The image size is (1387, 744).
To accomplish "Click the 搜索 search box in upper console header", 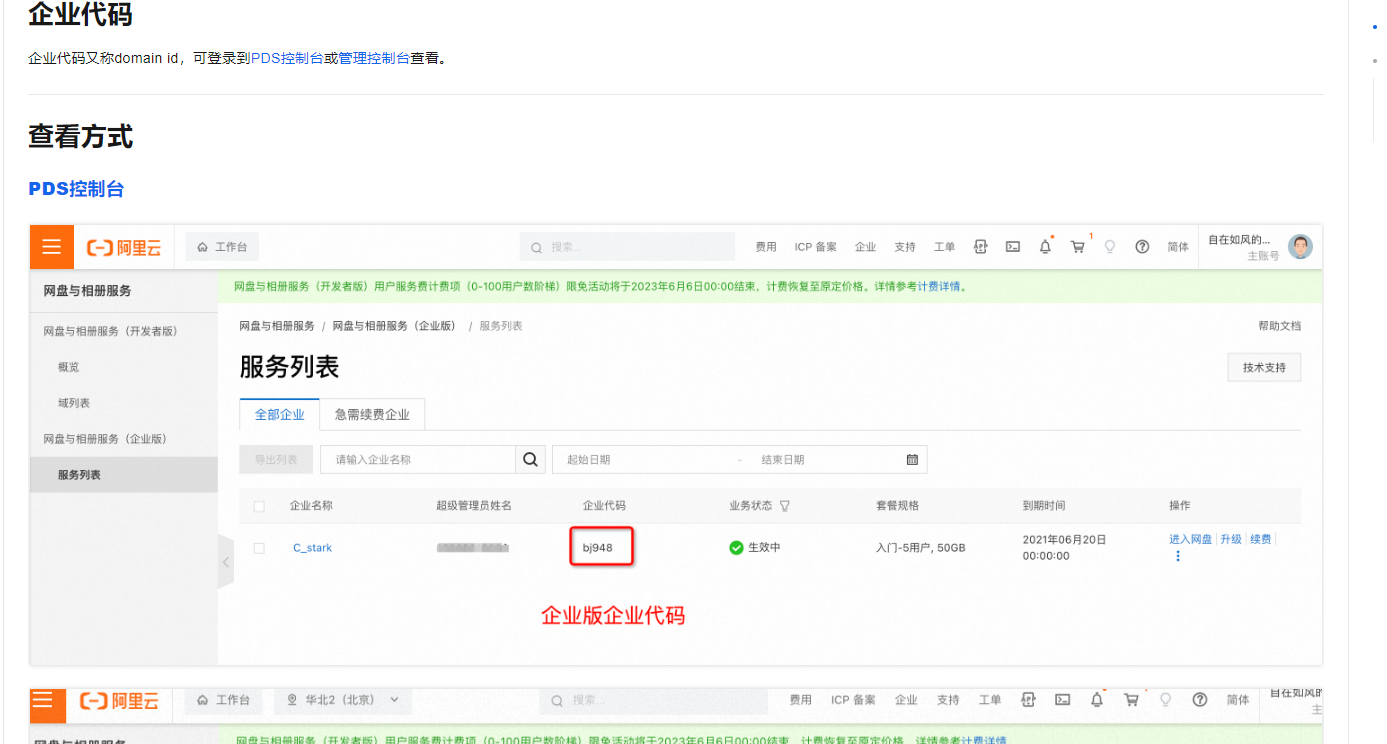I will (x=627, y=247).
